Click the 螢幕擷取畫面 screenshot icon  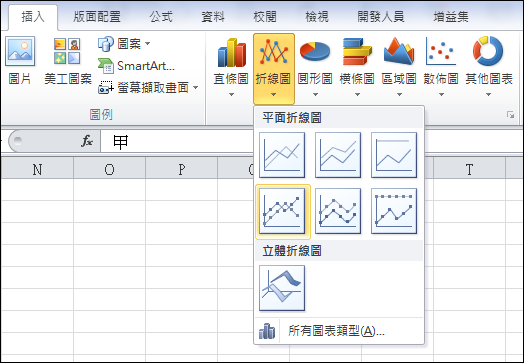click(106, 88)
